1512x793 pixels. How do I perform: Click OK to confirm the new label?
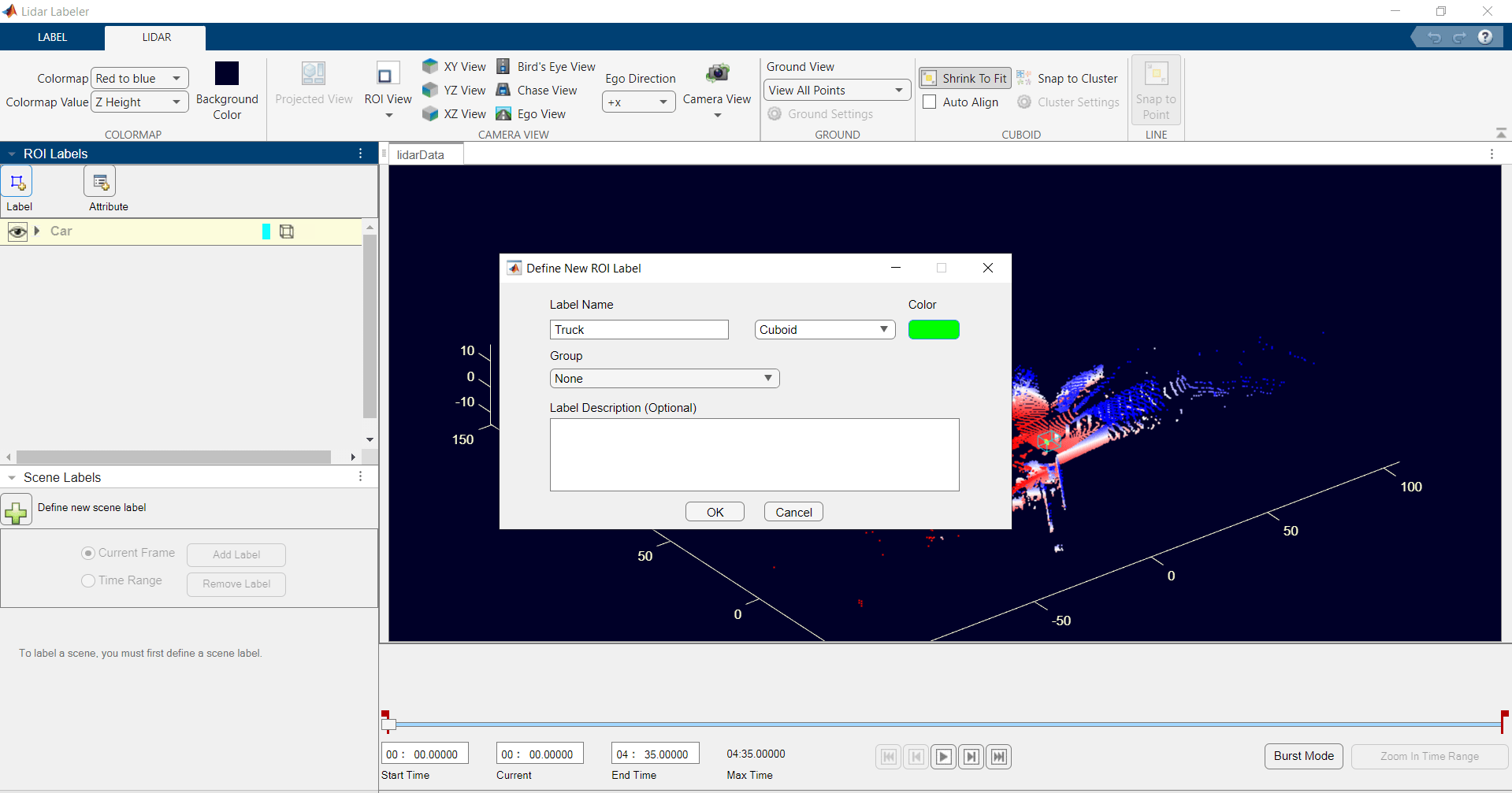coord(715,512)
